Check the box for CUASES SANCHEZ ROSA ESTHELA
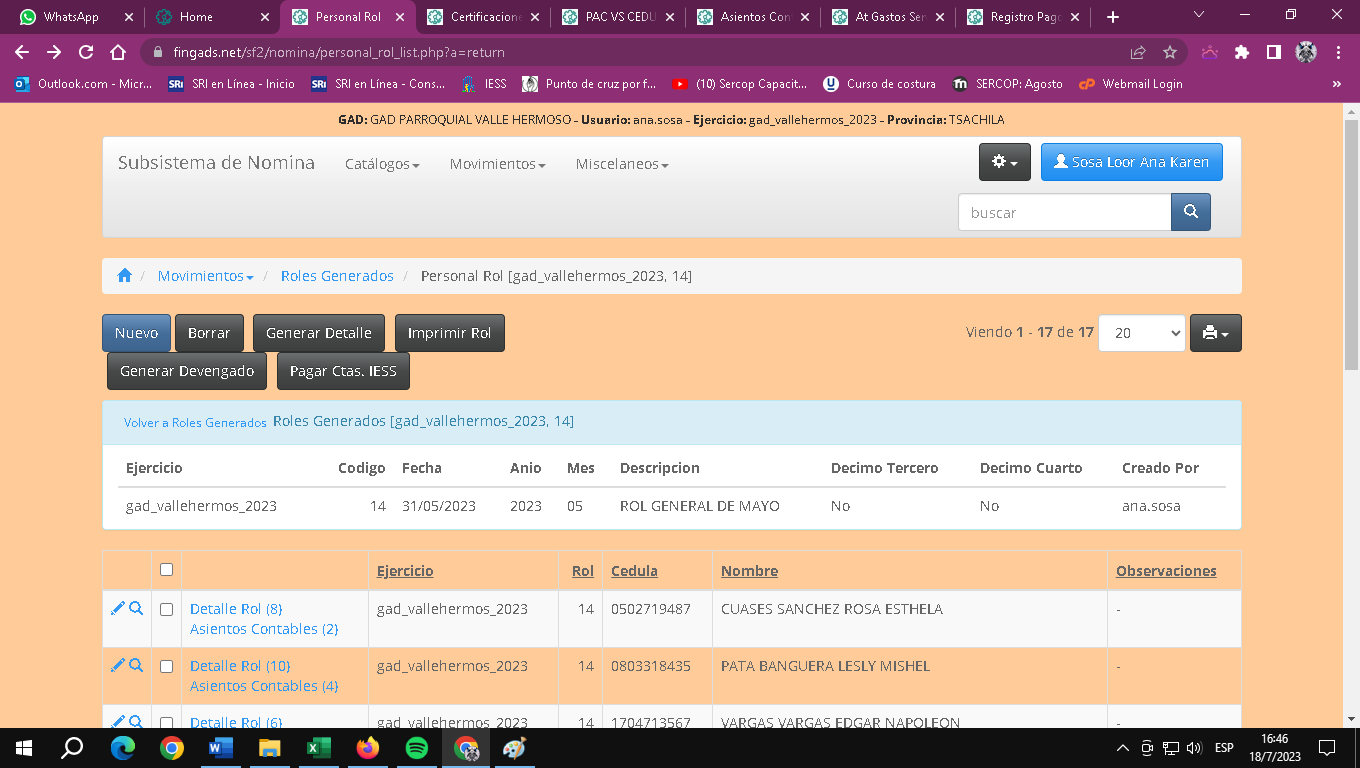 (166, 609)
